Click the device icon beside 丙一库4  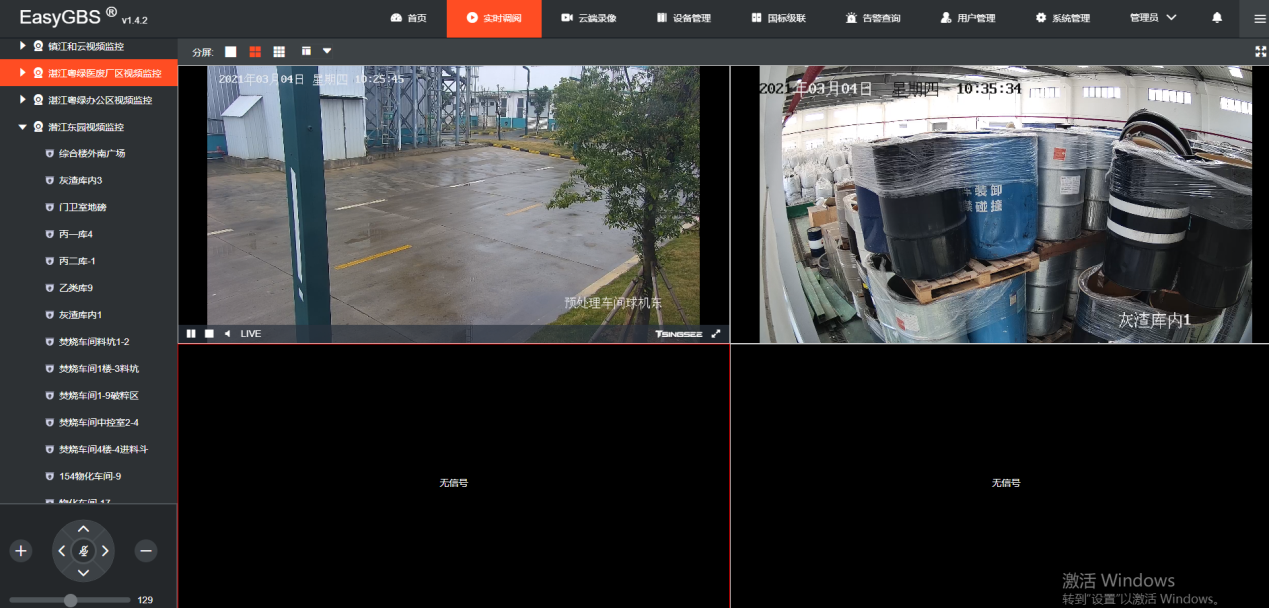point(49,235)
